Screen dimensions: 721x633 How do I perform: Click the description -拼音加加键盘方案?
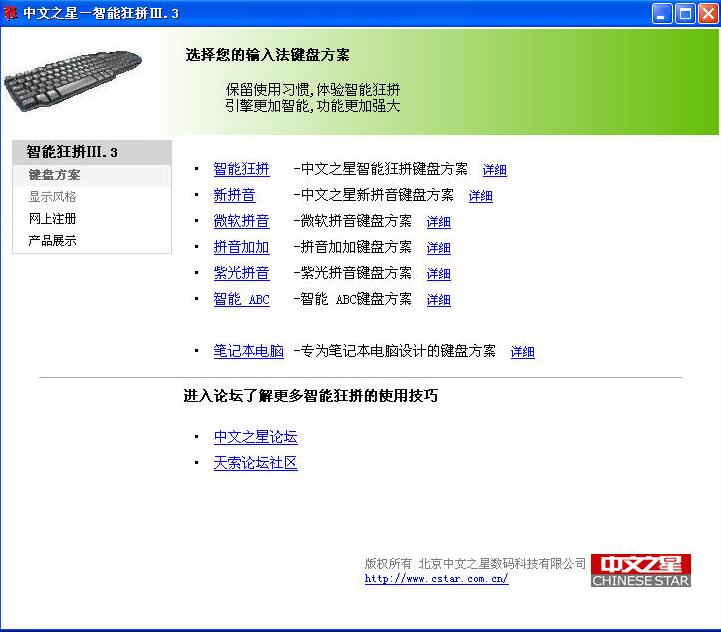click(353, 247)
